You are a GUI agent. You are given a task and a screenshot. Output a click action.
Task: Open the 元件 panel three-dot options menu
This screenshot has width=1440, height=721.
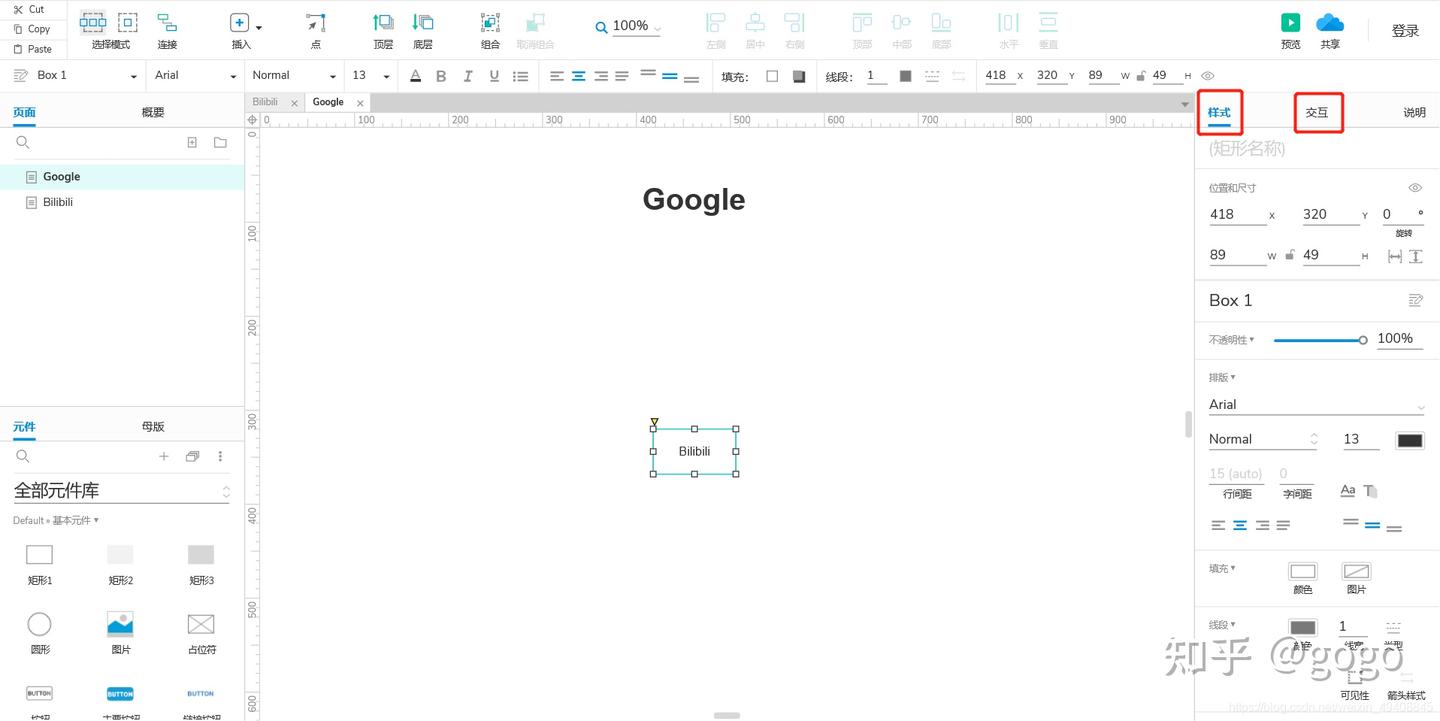[x=220, y=456]
